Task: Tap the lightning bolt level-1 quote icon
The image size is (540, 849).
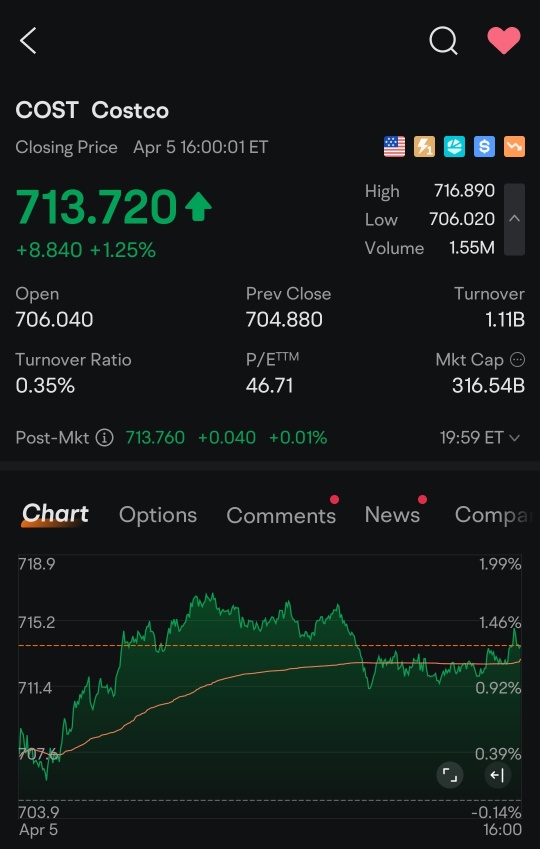Action: [424, 147]
